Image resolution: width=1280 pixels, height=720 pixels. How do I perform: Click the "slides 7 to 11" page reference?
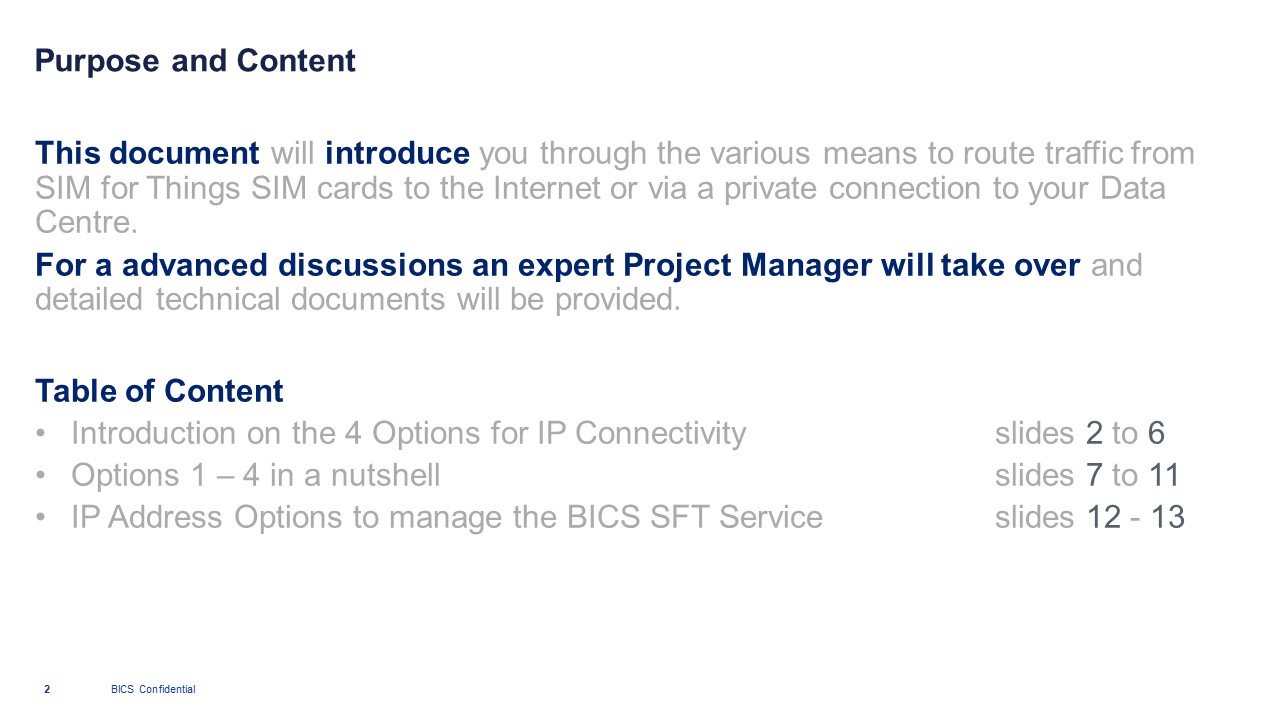pyautogui.click(x=1087, y=475)
